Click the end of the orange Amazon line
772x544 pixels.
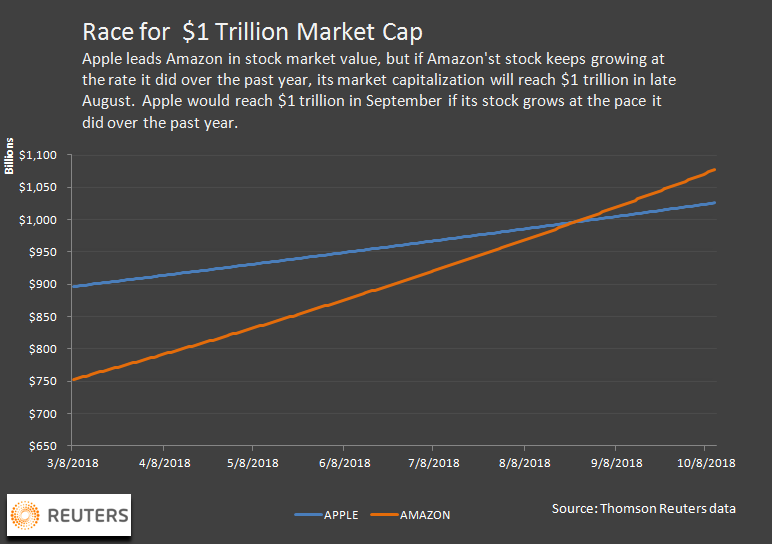(x=715, y=170)
